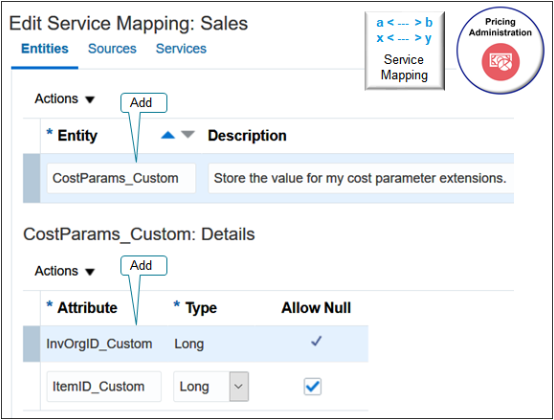Click the top Add callout bubble
This screenshot has width=554, height=420.
pyautogui.click(x=143, y=103)
